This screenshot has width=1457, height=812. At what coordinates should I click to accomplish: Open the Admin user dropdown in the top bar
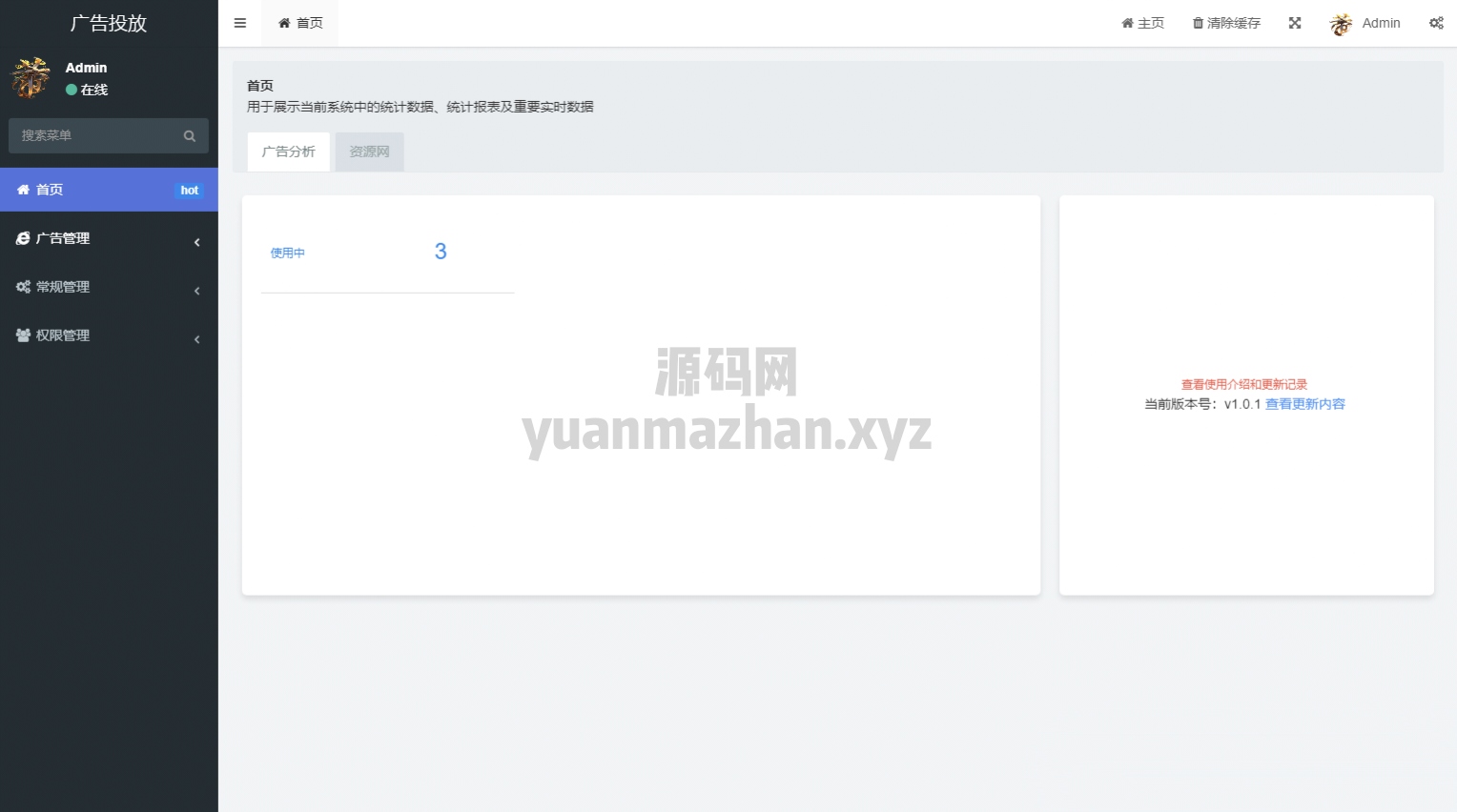point(1365,23)
